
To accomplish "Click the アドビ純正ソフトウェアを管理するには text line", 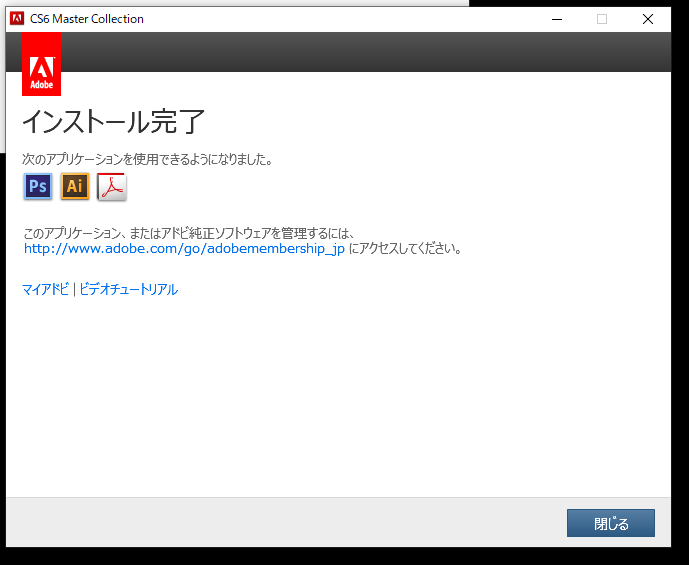I will click(189, 233).
